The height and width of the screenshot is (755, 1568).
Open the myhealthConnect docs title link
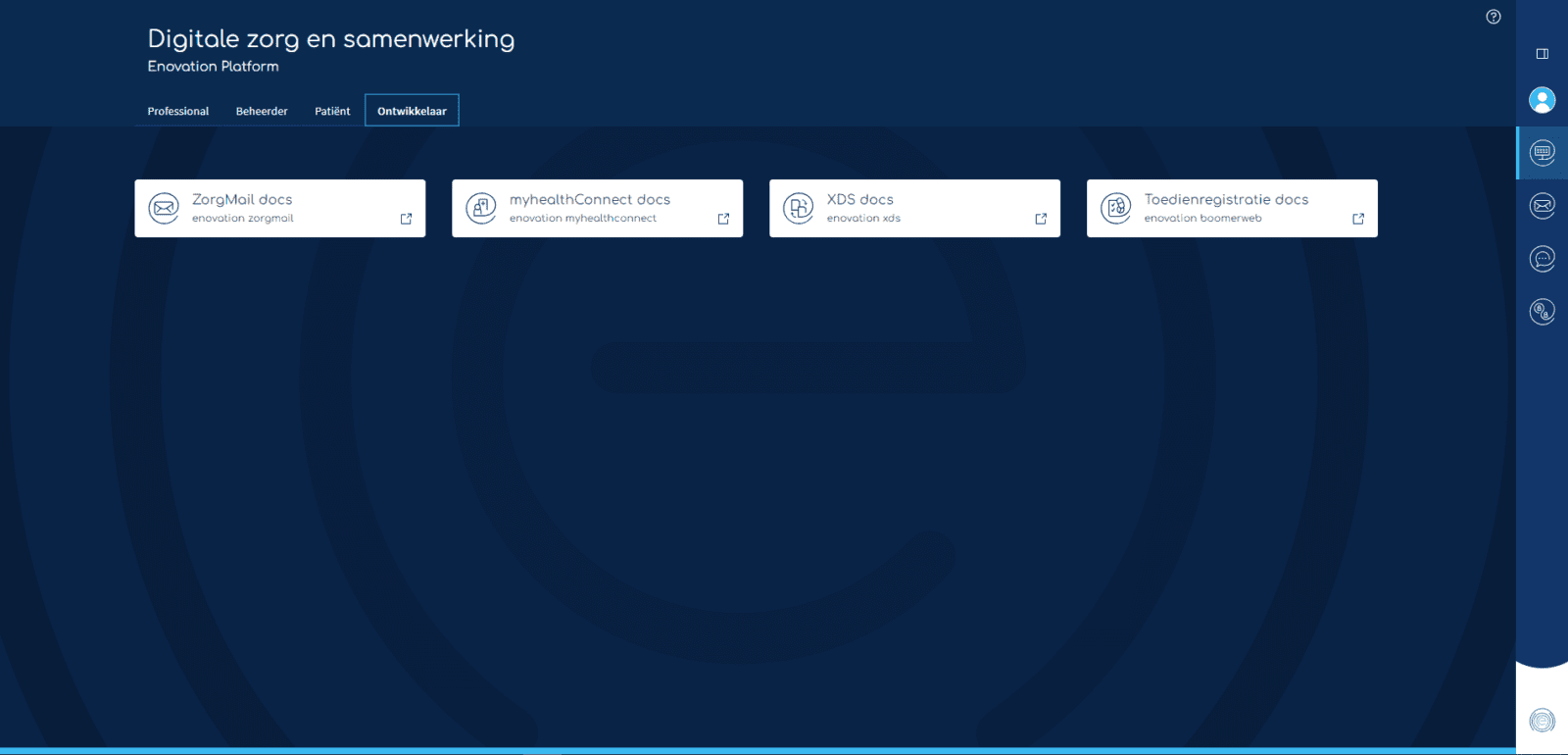[590, 199]
